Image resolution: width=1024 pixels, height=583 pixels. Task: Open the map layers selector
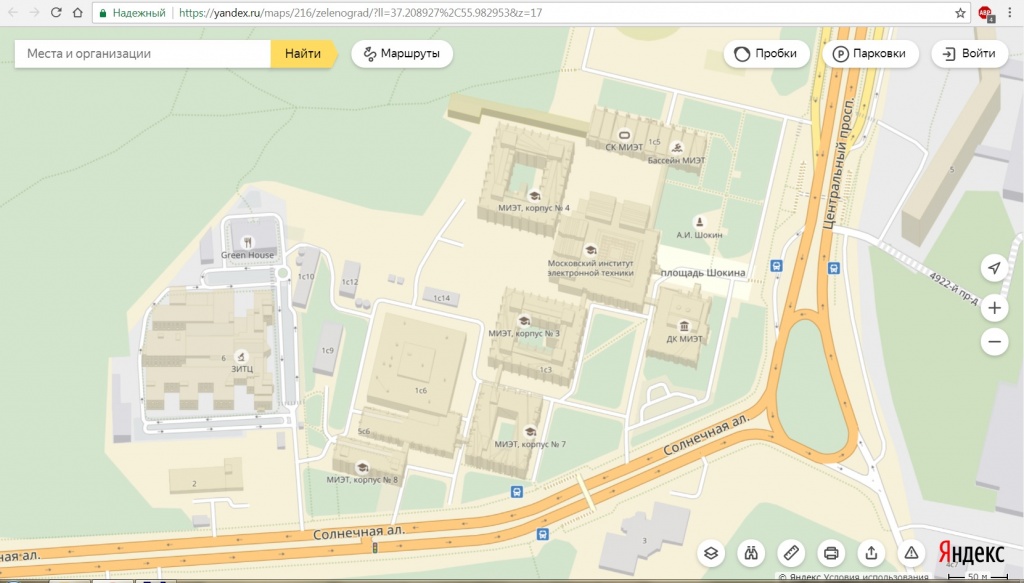(x=711, y=553)
